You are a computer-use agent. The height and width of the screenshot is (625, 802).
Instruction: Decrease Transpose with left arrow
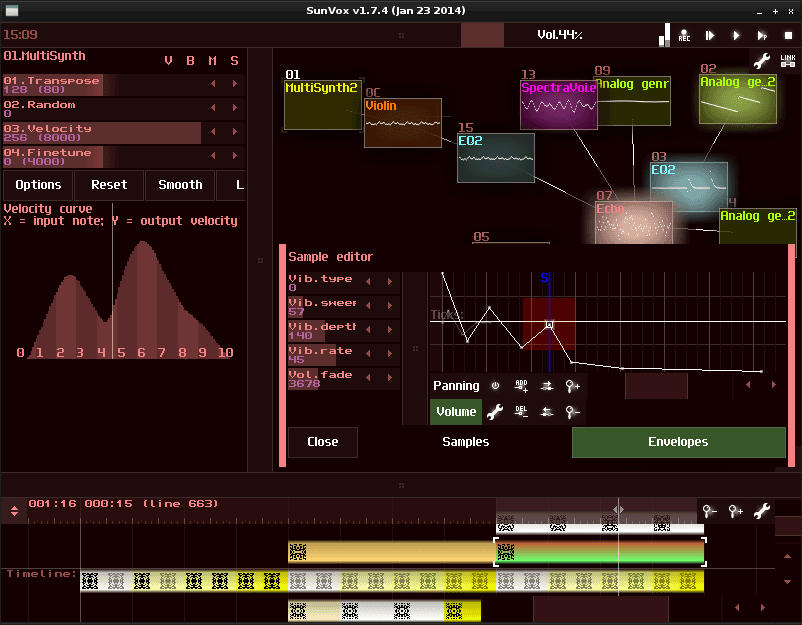(213, 84)
